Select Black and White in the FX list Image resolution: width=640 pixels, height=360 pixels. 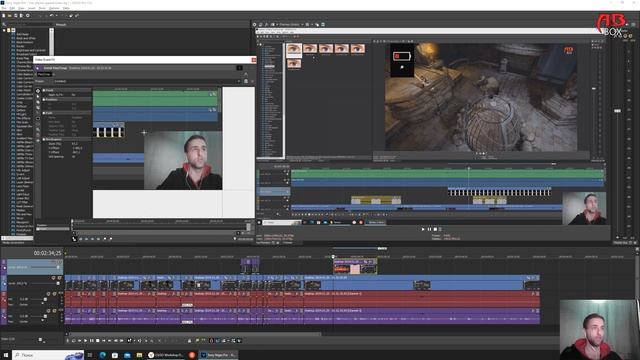tap(26, 38)
